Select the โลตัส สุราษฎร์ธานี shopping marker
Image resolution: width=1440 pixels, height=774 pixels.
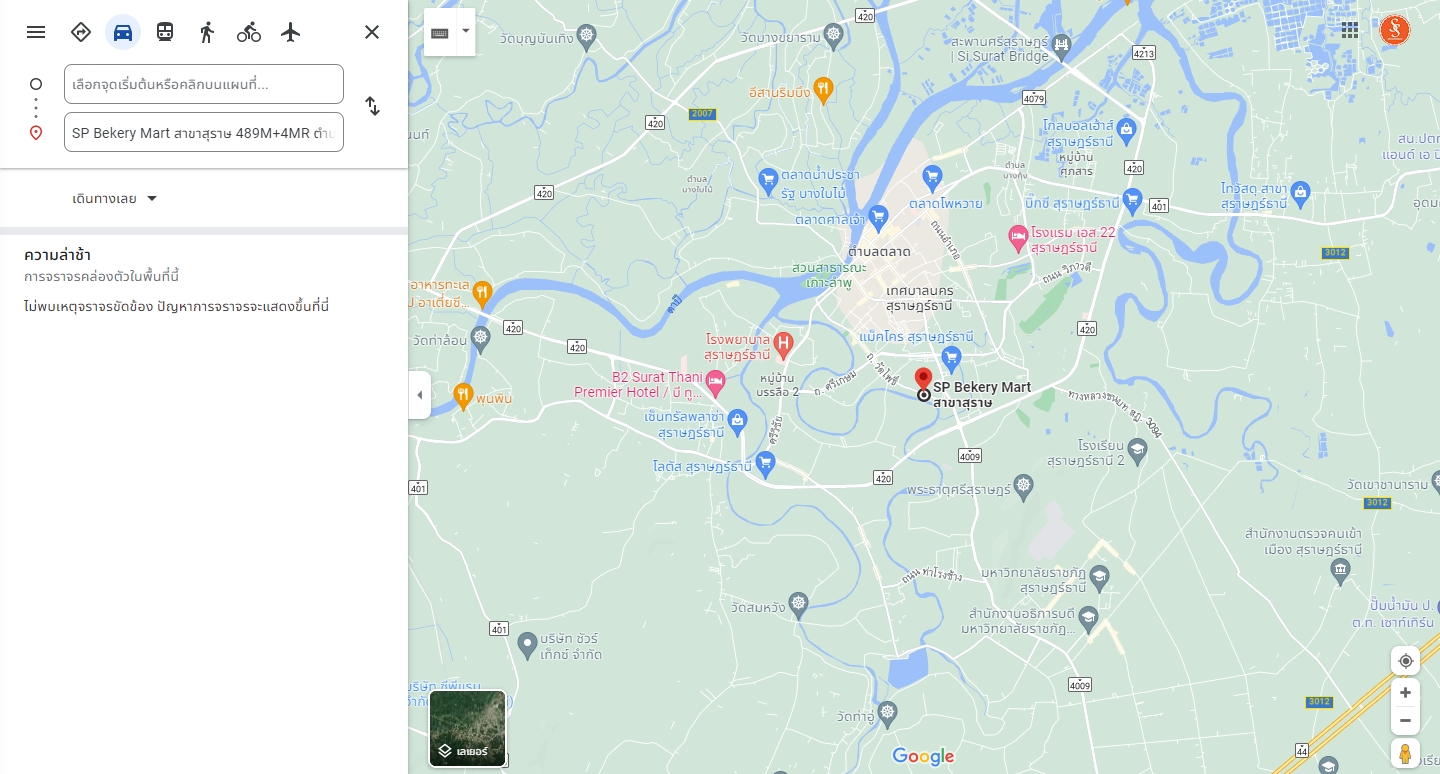coord(766,462)
